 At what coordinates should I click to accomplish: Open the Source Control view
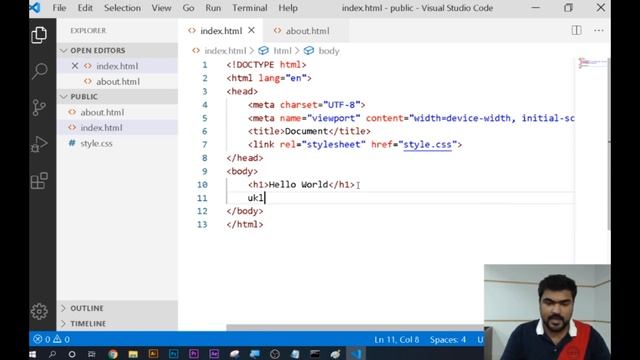[x=39, y=108]
